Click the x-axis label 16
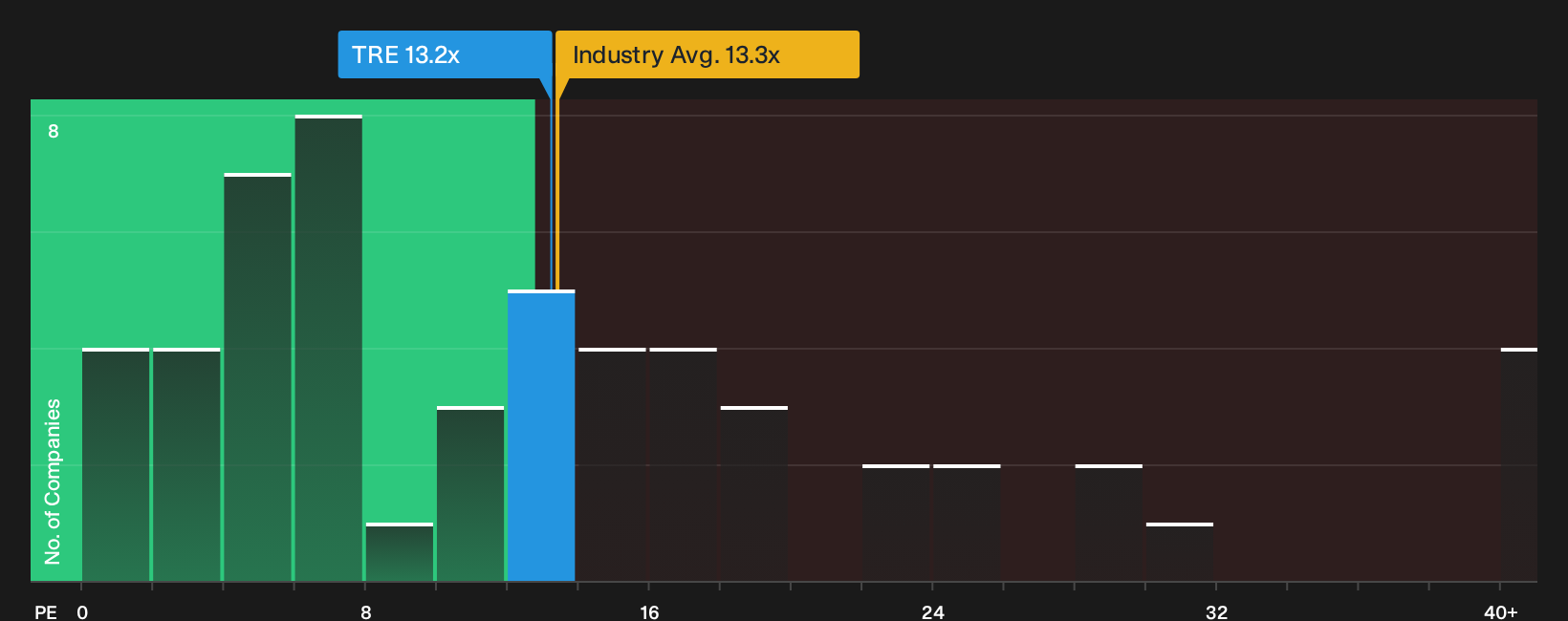Screen dimensions: 1568x621 pyautogui.click(x=649, y=611)
